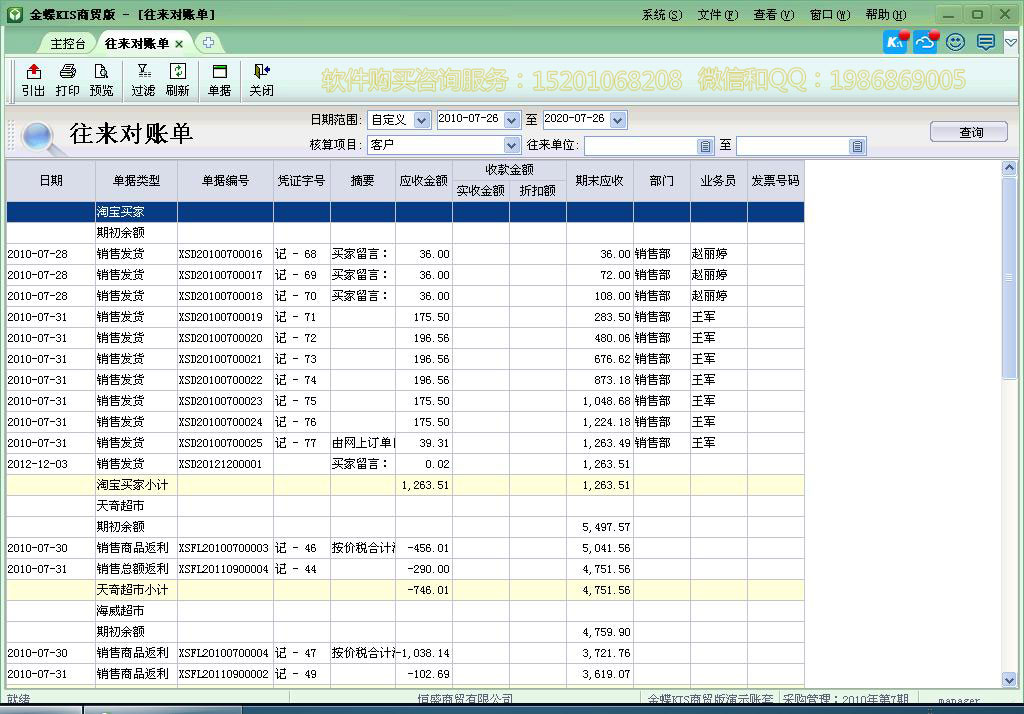Expand the 日期范围 自定义 dropdown

point(421,120)
